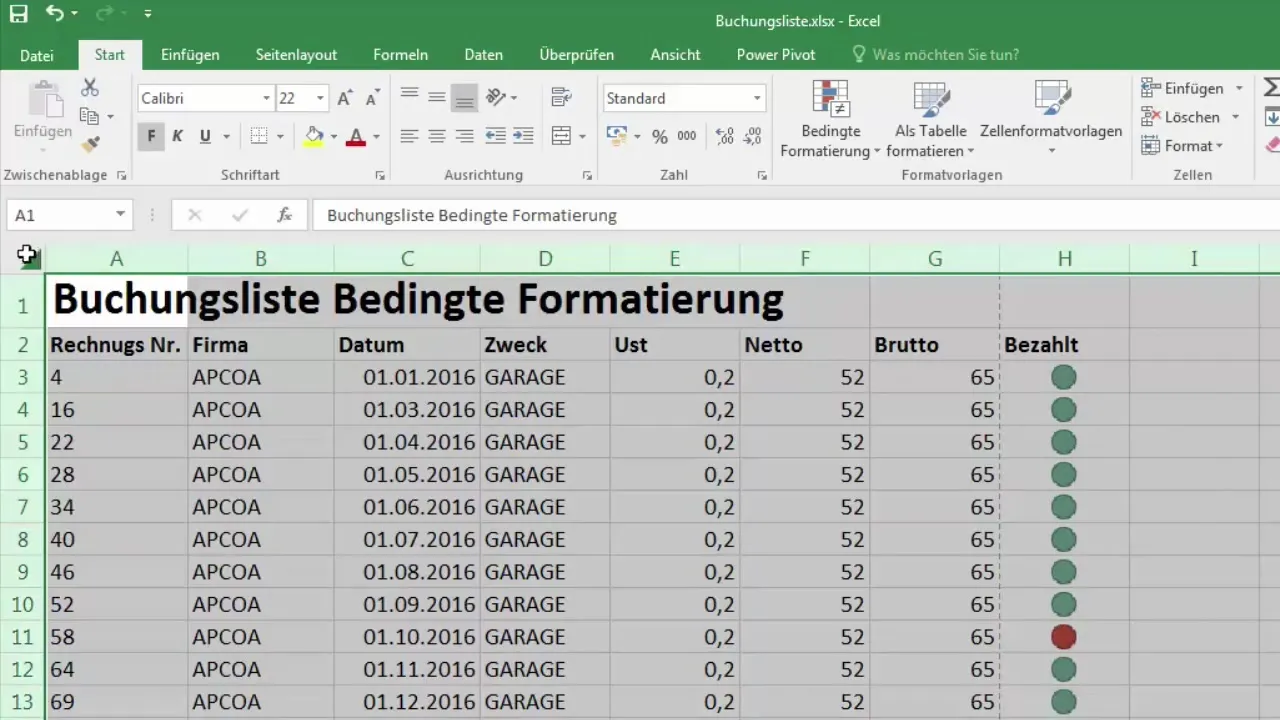Align text left in Ausrichtung group
Screen dimensions: 1280x720
(408, 136)
